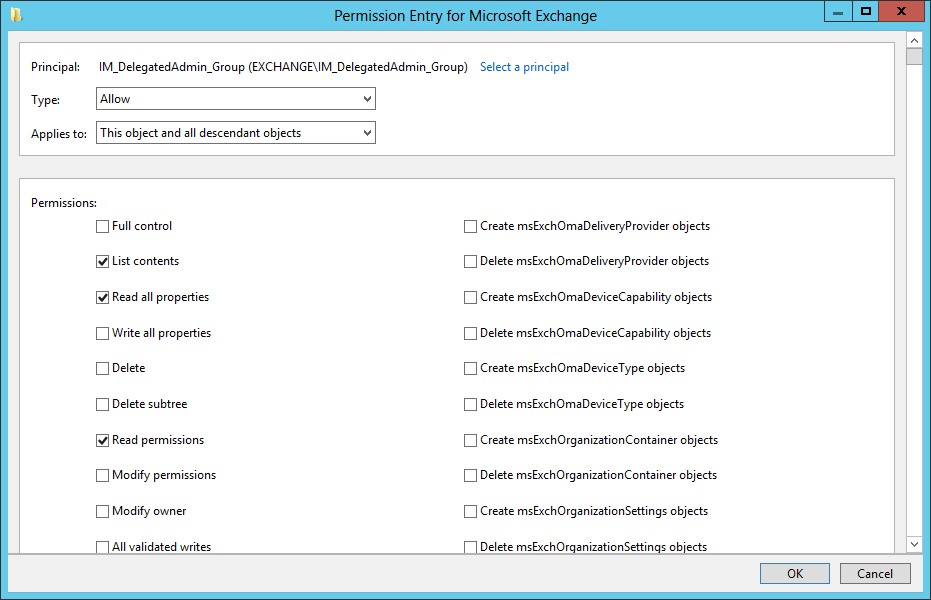931x600 pixels.
Task: Open the Select a principal link
Action: tap(524, 67)
